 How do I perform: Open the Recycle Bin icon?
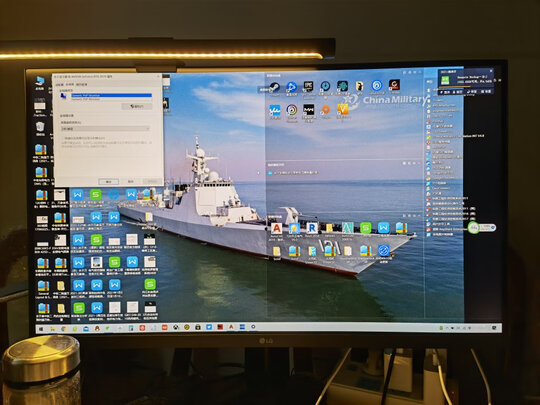40,127
